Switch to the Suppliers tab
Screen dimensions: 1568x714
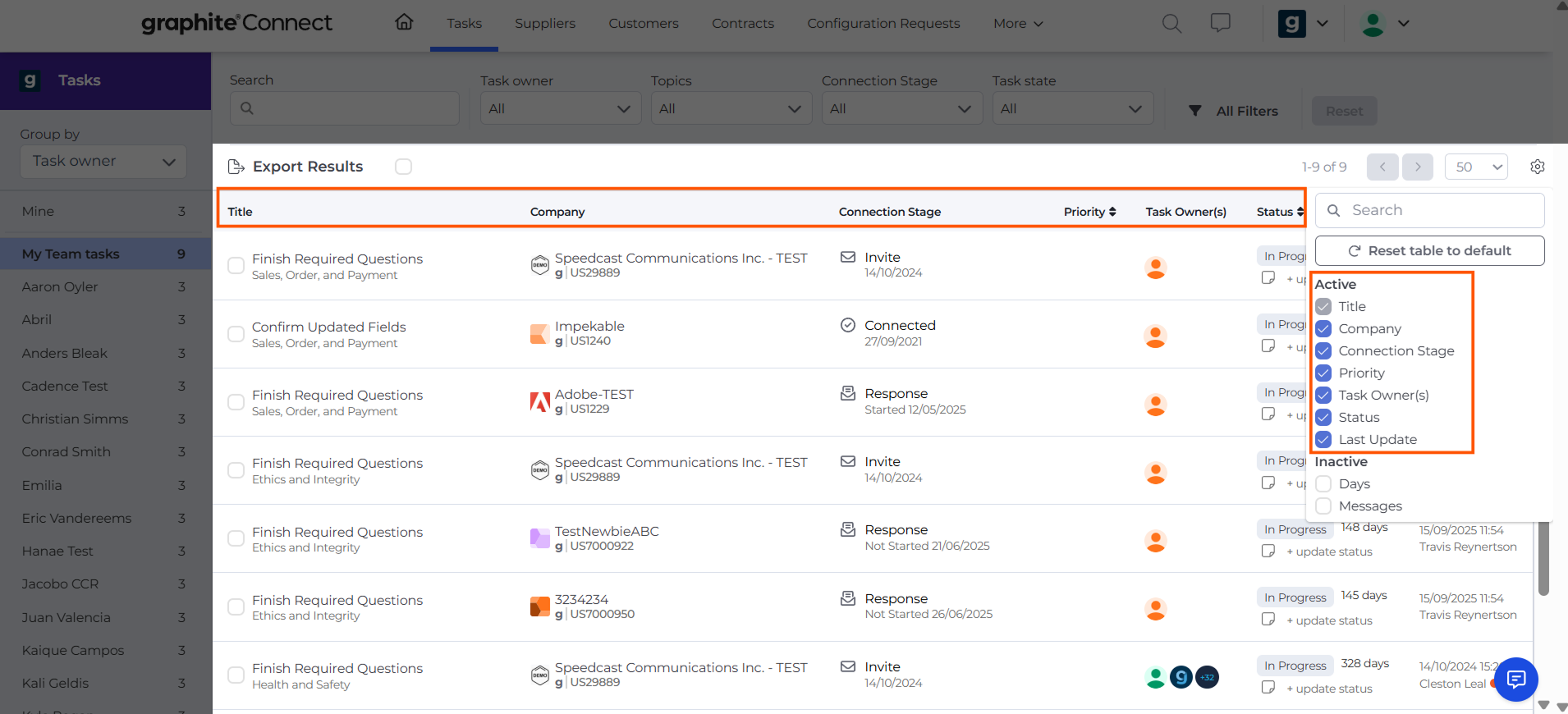(545, 24)
